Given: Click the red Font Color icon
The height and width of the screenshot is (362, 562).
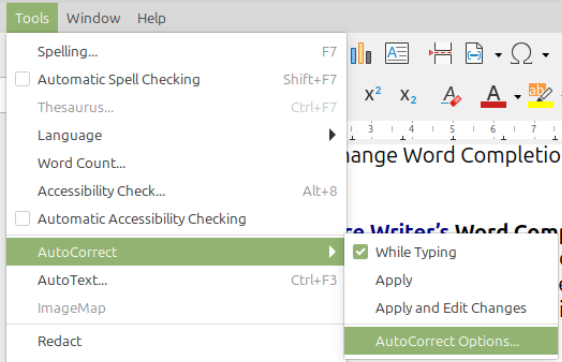Looking at the screenshot, I should [x=493, y=96].
